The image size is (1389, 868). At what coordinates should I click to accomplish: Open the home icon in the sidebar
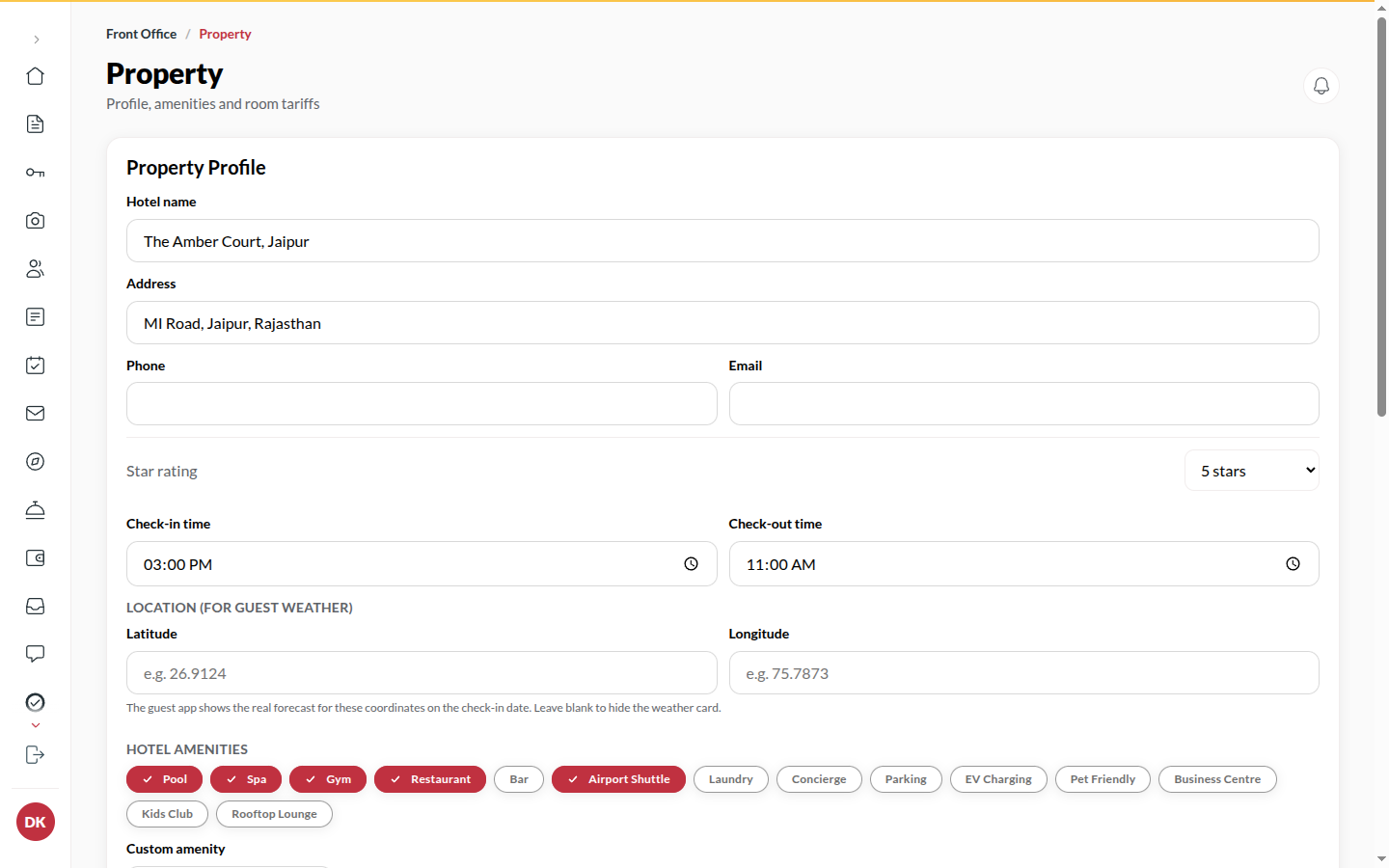pyautogui.click(x=36, y=76)
